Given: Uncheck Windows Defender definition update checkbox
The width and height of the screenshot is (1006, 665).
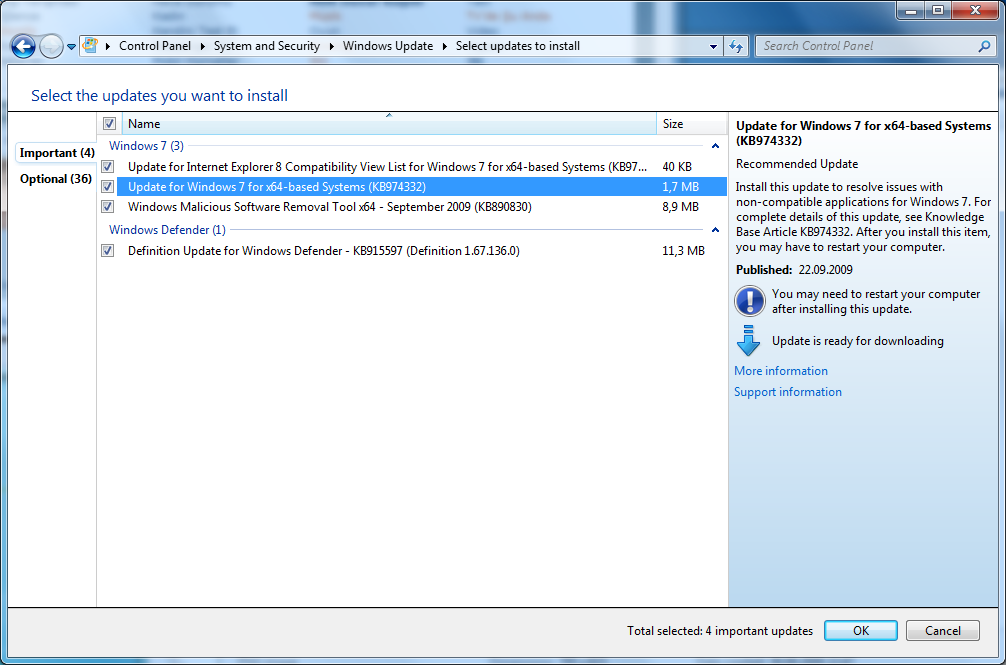Looking at the screenshot, I should (x=108, y=251).
